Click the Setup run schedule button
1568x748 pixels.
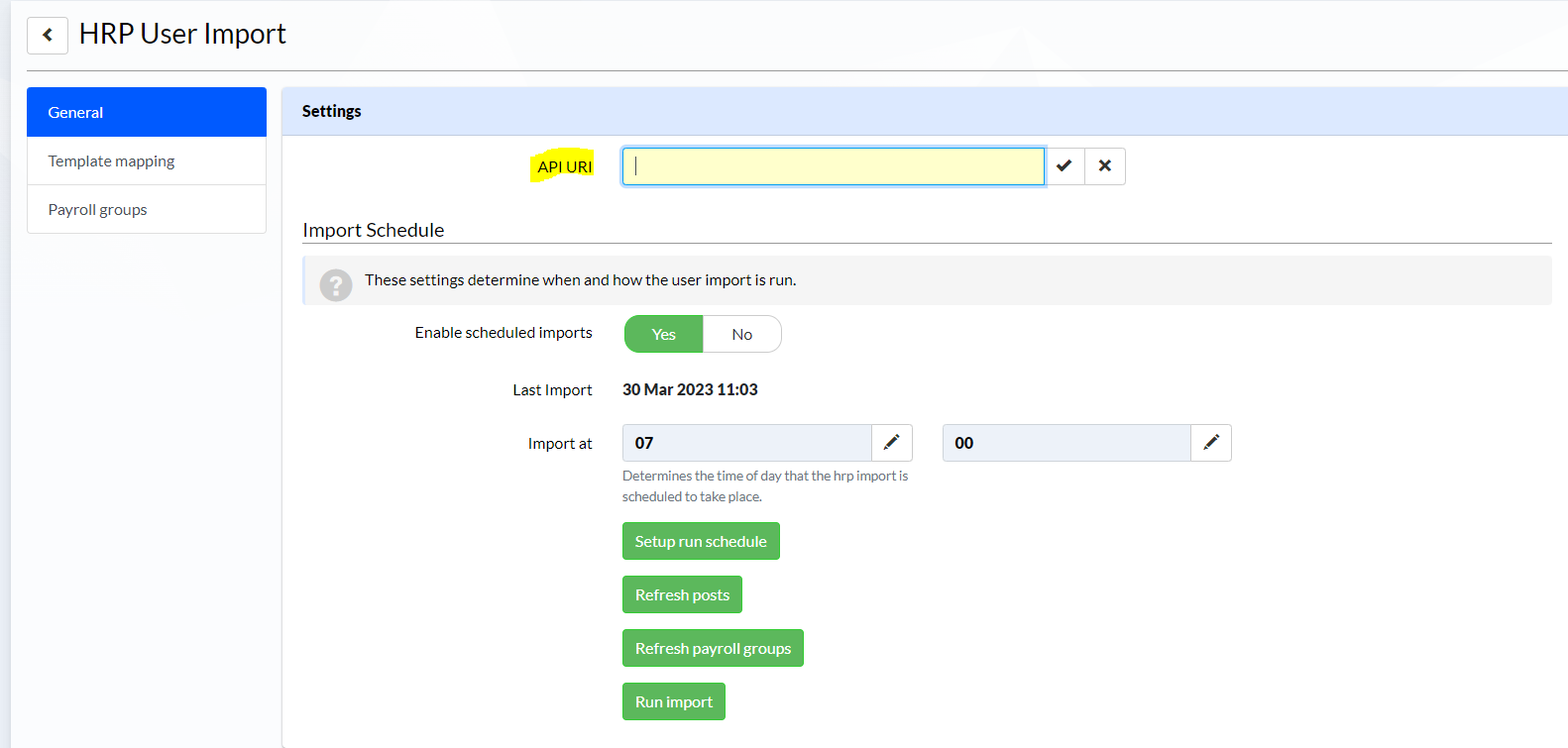tap(701, 541)
